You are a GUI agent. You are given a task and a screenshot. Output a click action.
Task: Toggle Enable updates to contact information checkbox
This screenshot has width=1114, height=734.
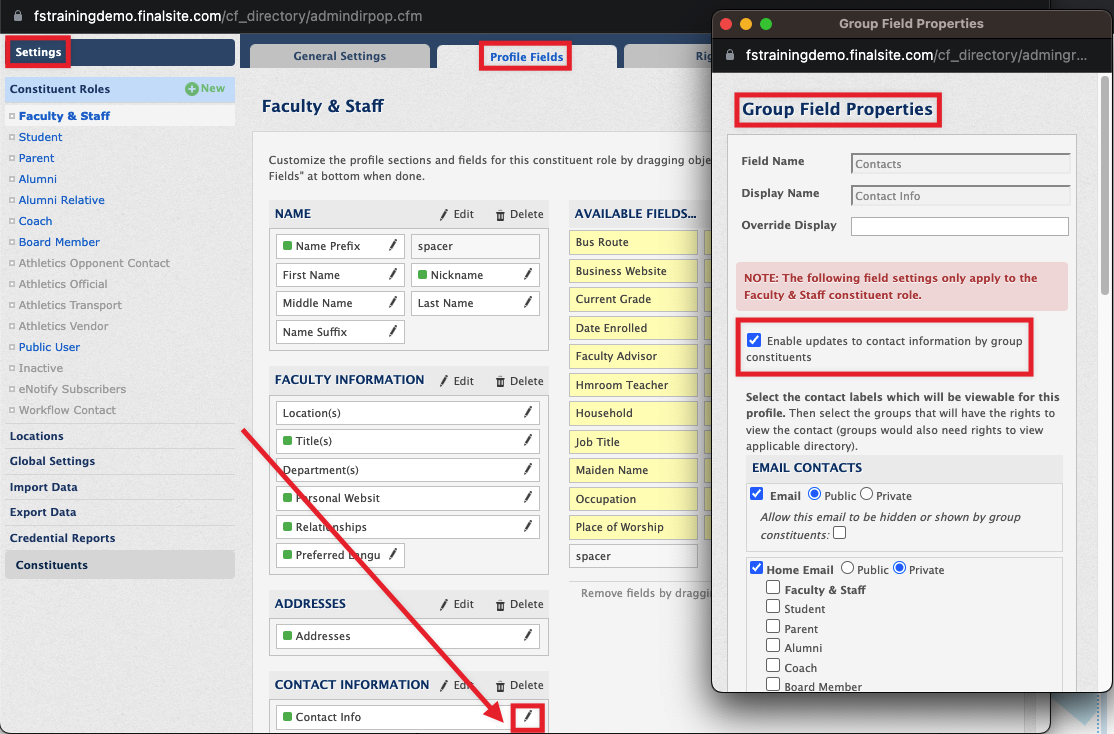click(754, 340)
